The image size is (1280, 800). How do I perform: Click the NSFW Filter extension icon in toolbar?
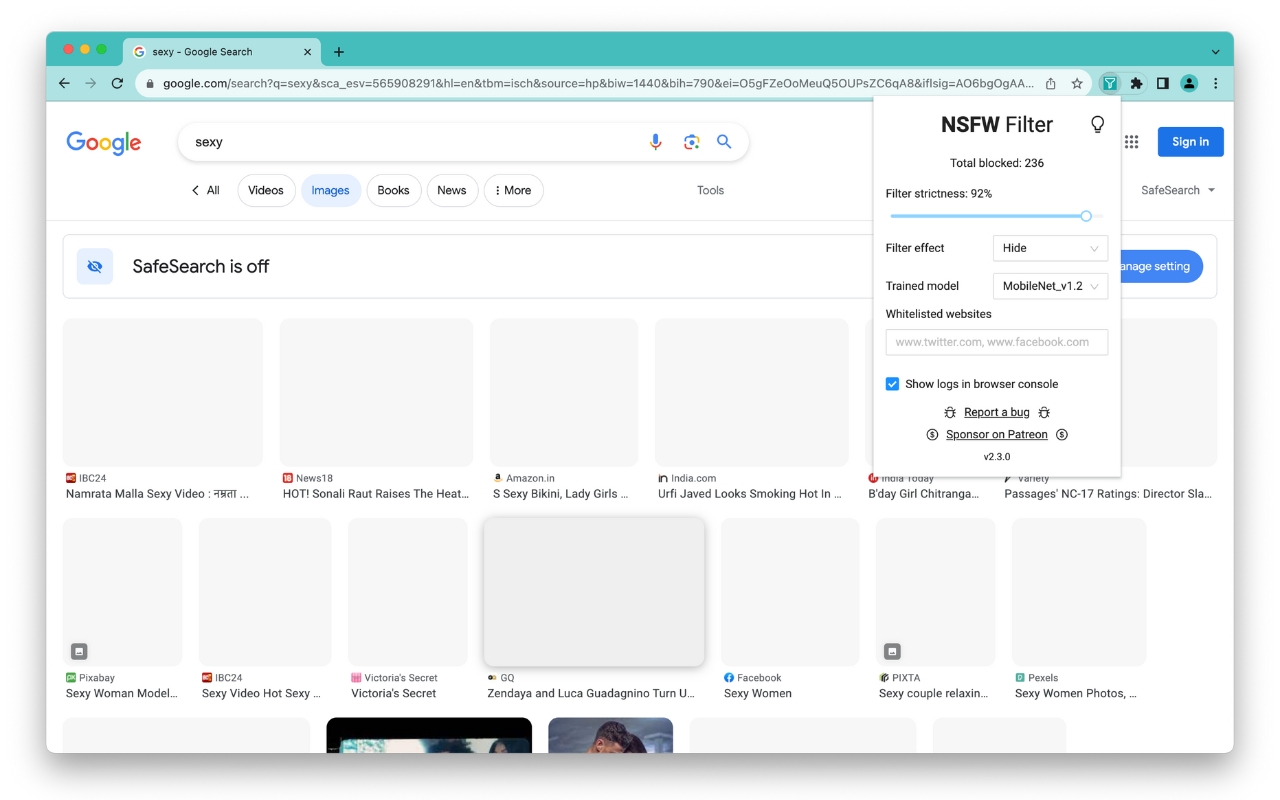(x=1109, y=84)
